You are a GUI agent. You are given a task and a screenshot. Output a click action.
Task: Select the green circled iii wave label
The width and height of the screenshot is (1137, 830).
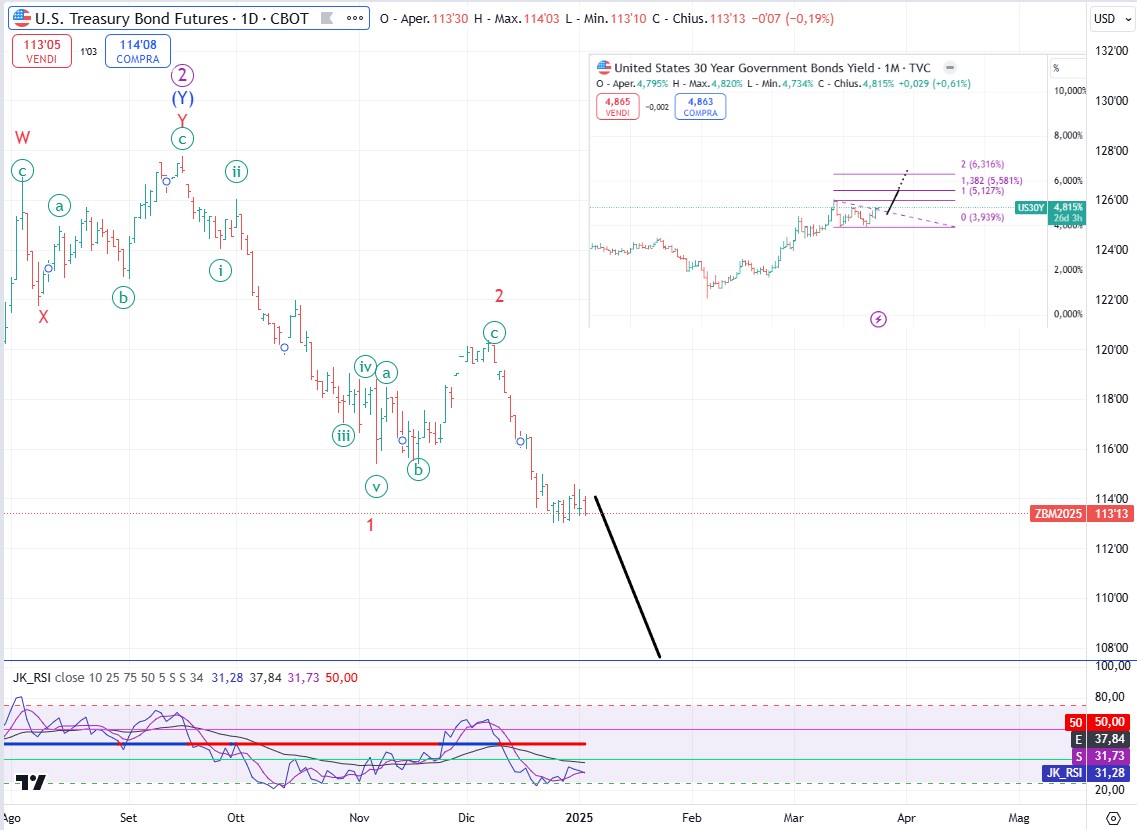(x=343, y=436)
